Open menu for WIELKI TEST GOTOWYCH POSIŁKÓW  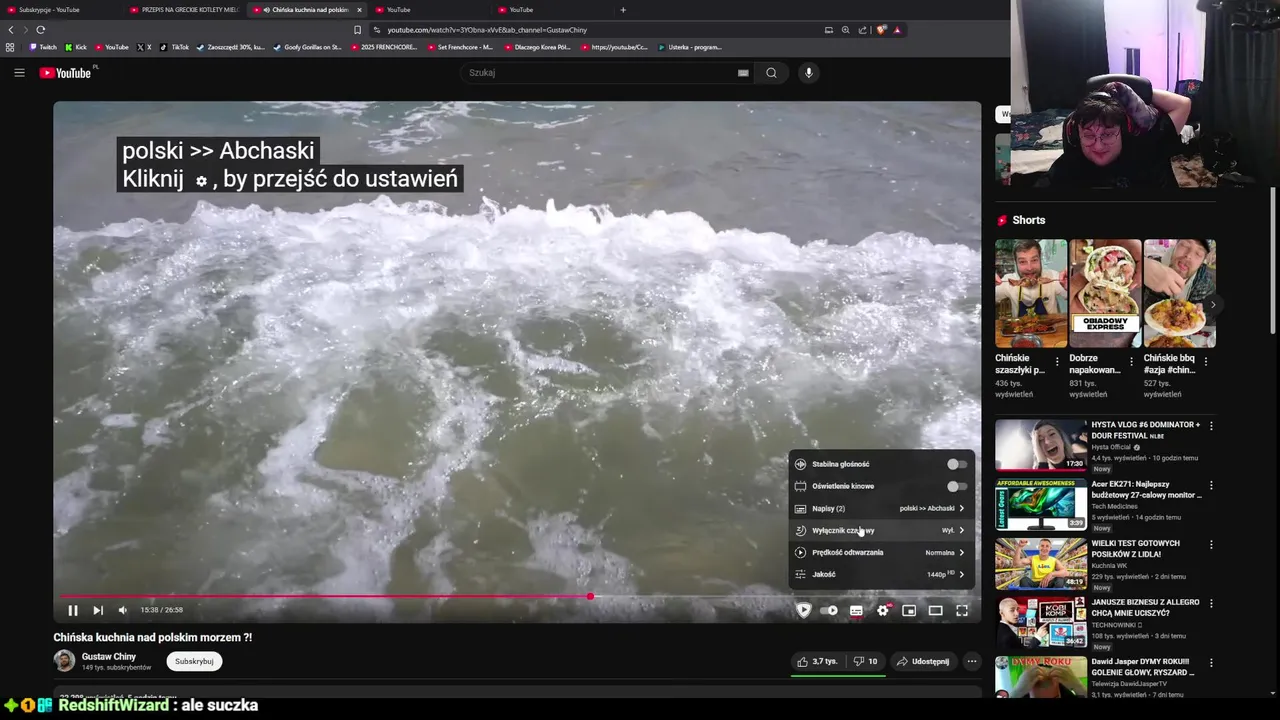click(x=1211, y=545)
